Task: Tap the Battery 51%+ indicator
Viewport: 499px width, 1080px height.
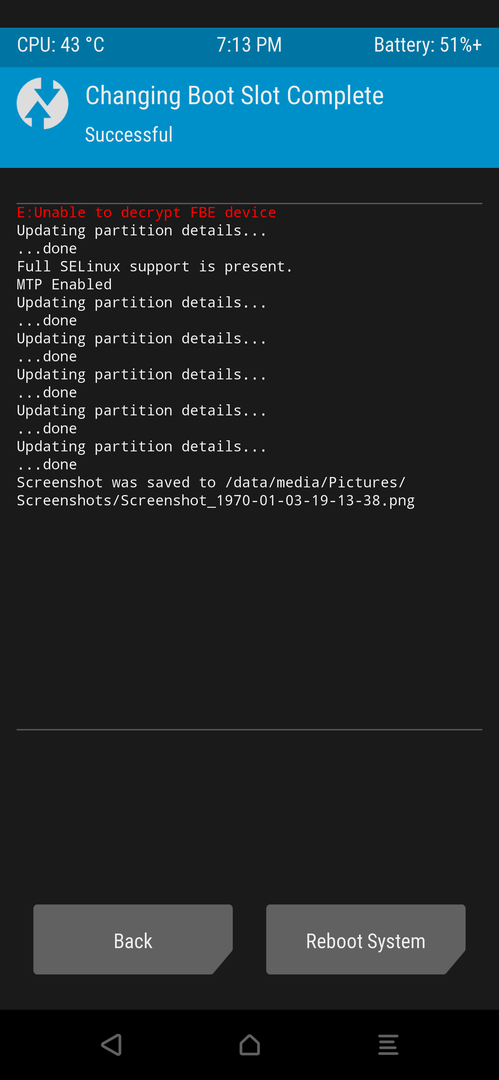Action: [427, 45]
